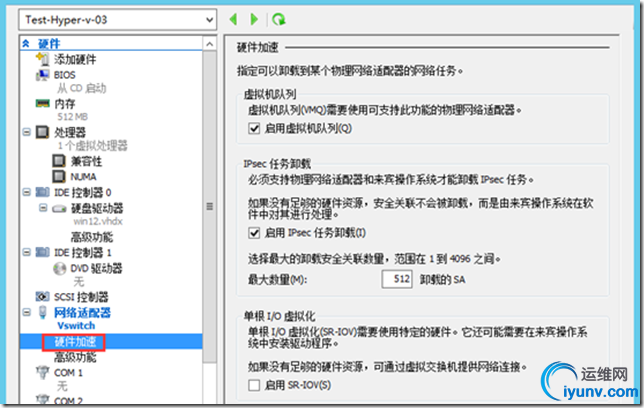Image resolution: width=644 pixels, height=408 pixels.
Task: Click the 最大数量 field showing 512
Action: pos(397,279)
